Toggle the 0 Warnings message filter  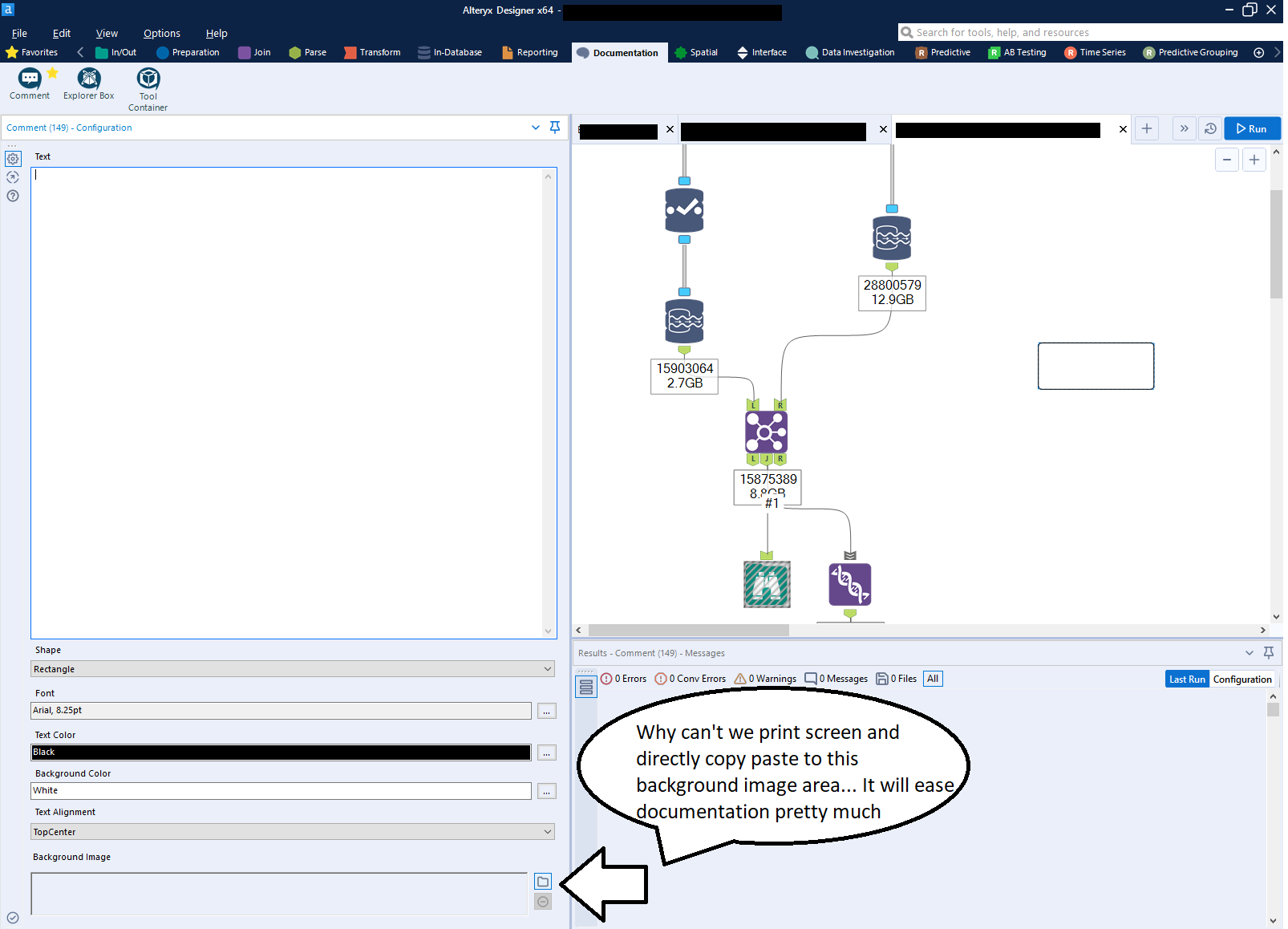[765, 678]
